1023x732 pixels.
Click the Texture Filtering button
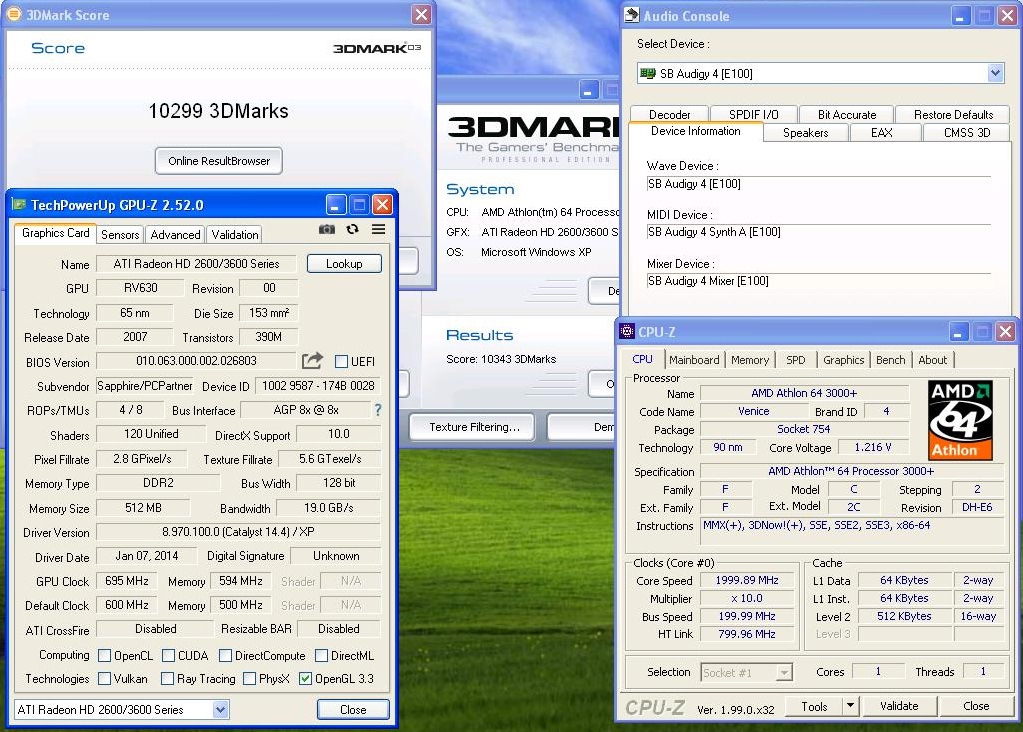click(x=474, y=427)
